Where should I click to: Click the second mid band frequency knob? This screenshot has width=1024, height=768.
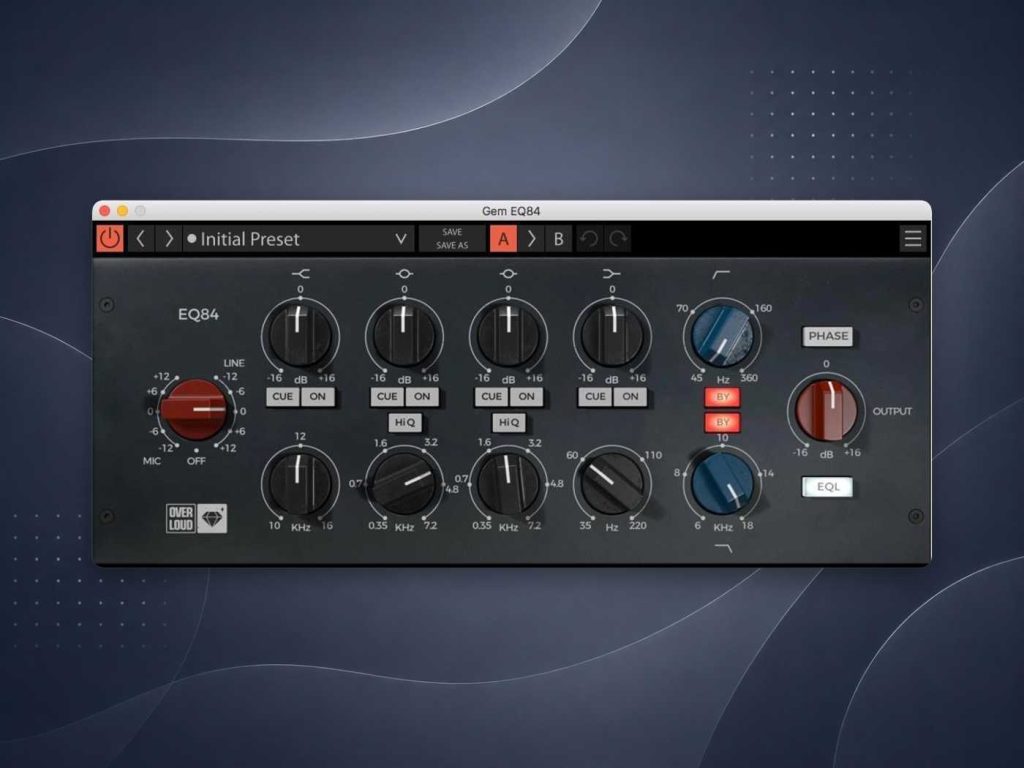click(508, 483)
